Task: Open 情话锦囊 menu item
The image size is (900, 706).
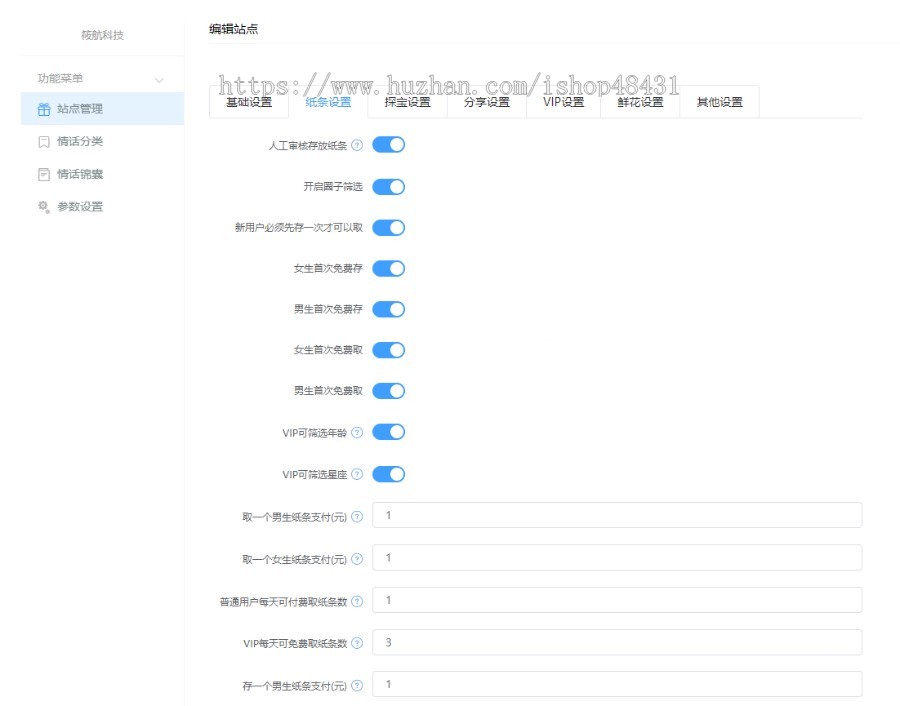Action: pos(102,174)
